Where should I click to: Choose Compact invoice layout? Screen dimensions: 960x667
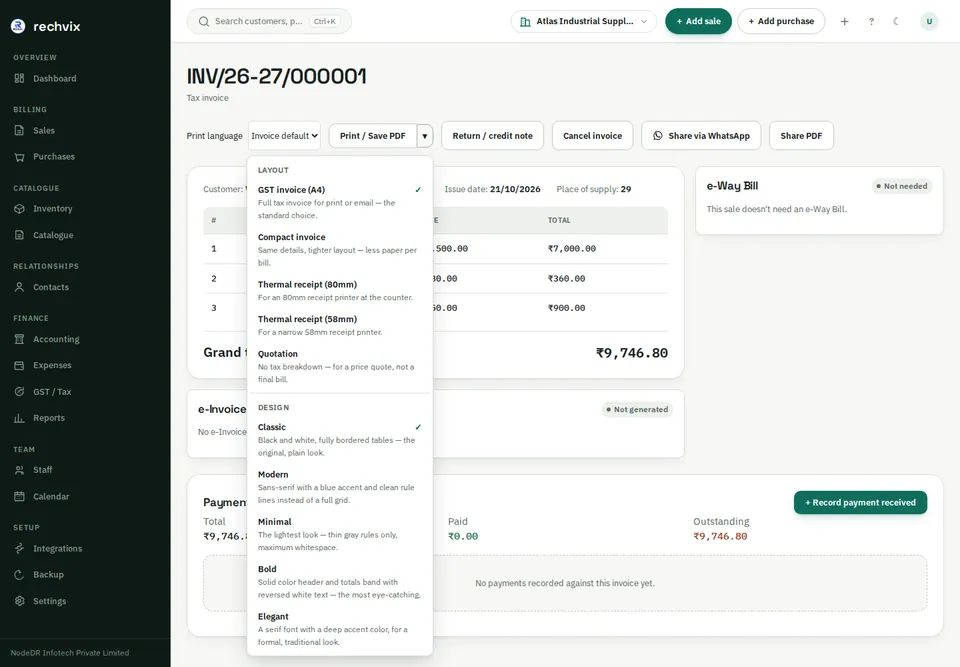(340, 249)
